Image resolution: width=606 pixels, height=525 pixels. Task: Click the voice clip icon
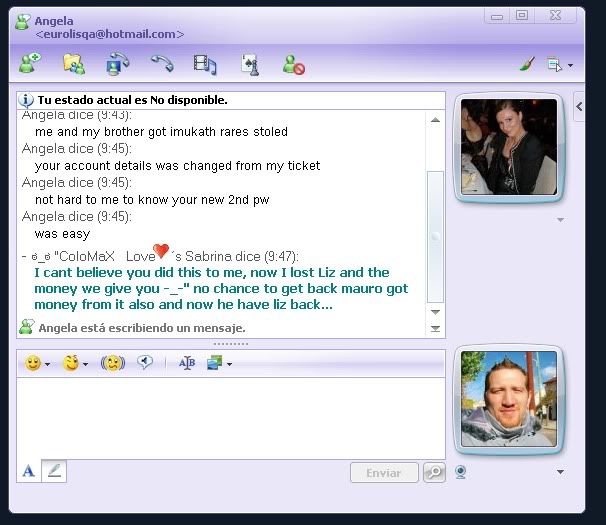pyautogui.click(x=145, y=363)
